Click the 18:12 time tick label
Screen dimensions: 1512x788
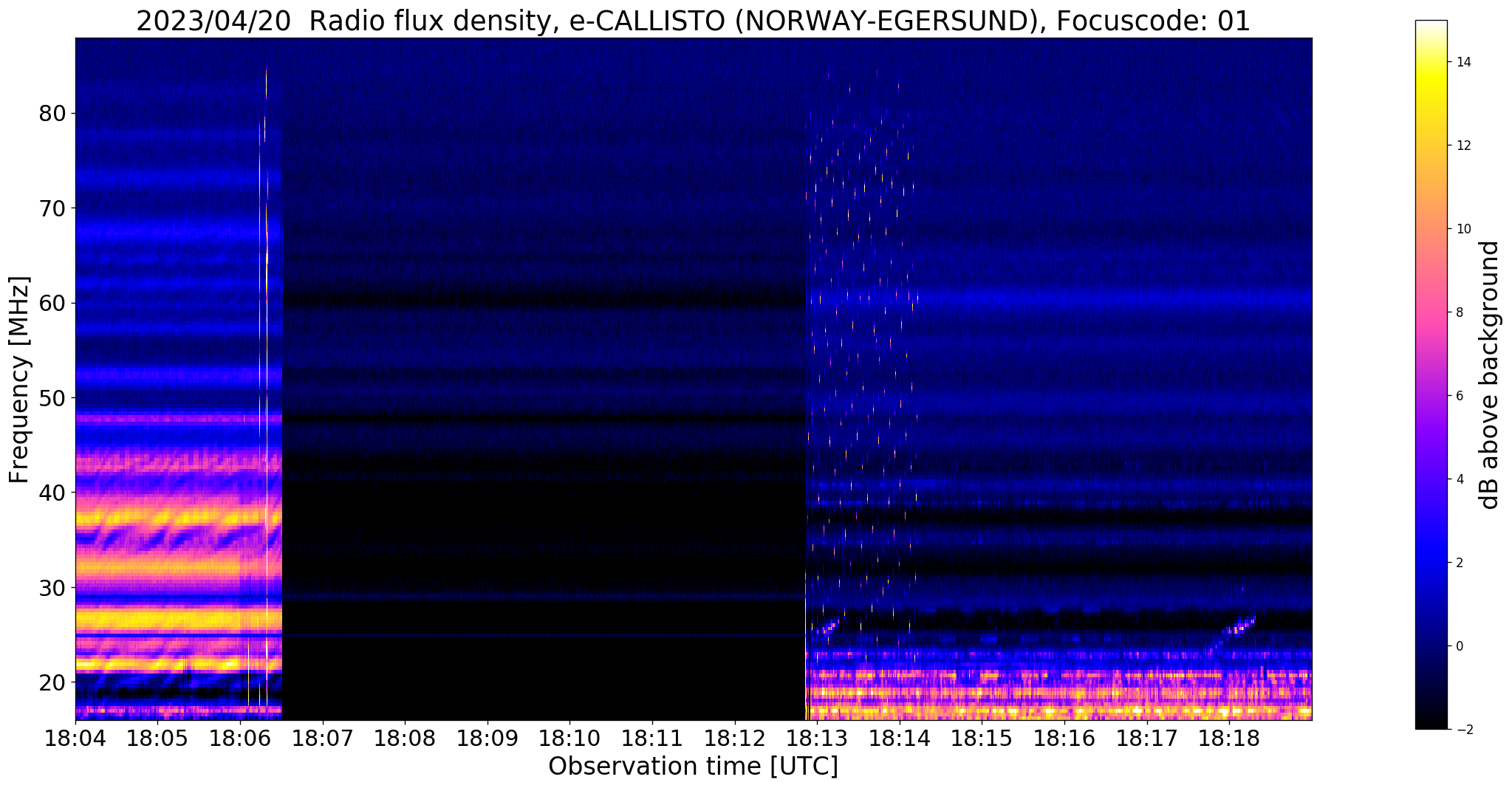(734, 738)
